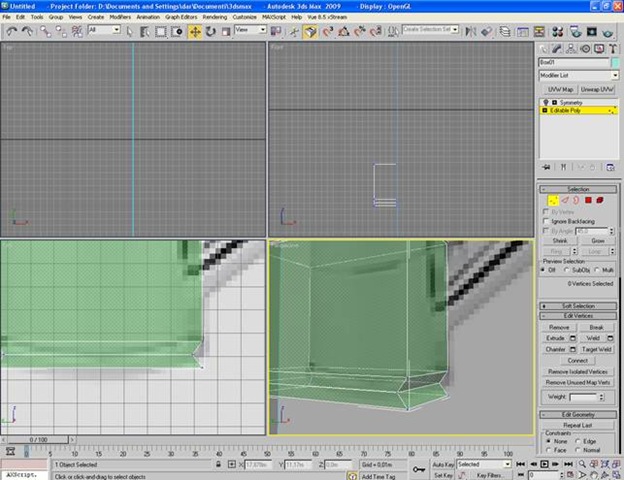The width and height of the screenshot is (624, 480).
Task: Open the Rendering menu
Action: tap(217, 17)
